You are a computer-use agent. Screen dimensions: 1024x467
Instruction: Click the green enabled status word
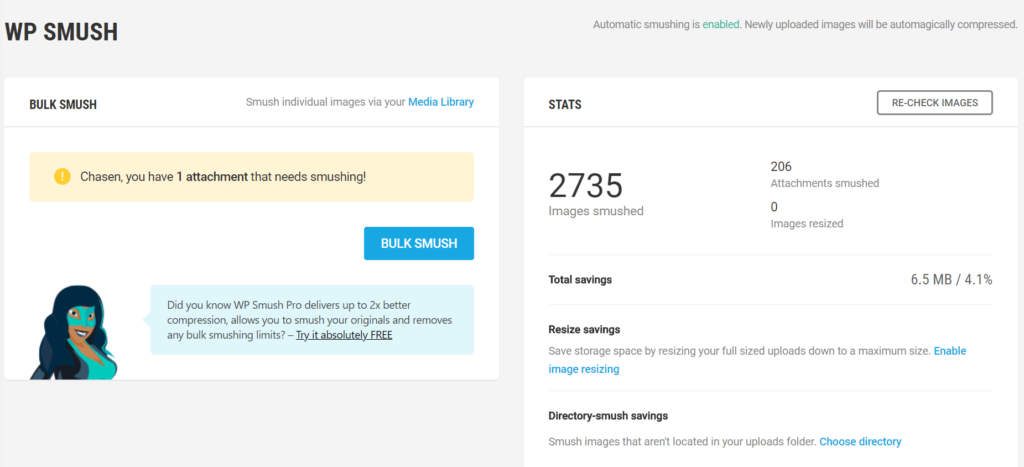[721, 25]
